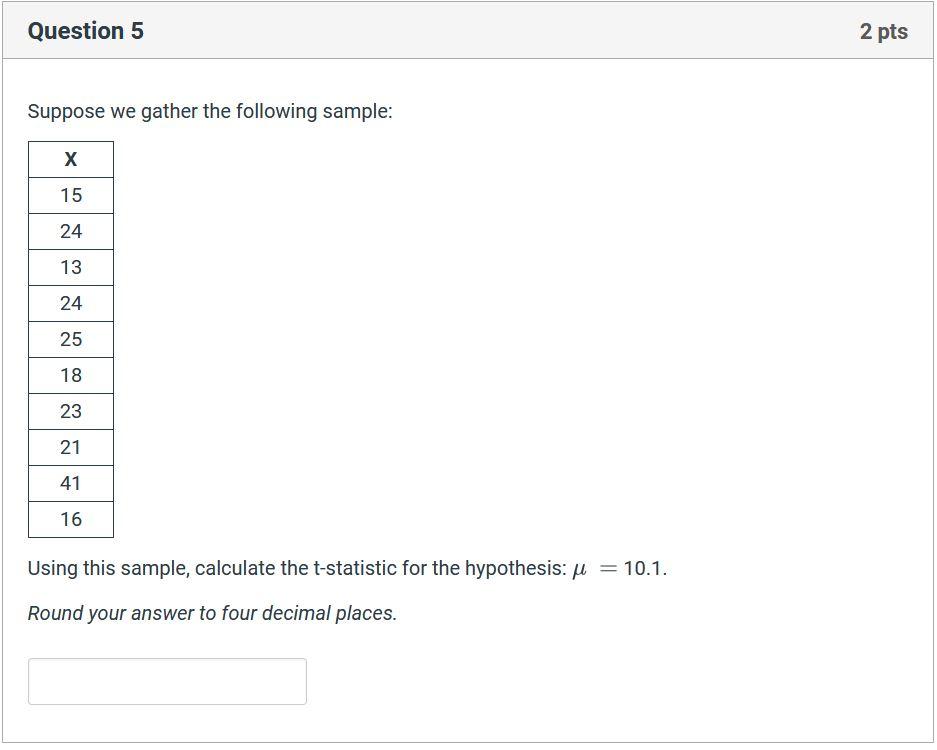The width and height of the screenshot is (937, 750).
Task: Click the X column header cell
Action: pos(71,160)
